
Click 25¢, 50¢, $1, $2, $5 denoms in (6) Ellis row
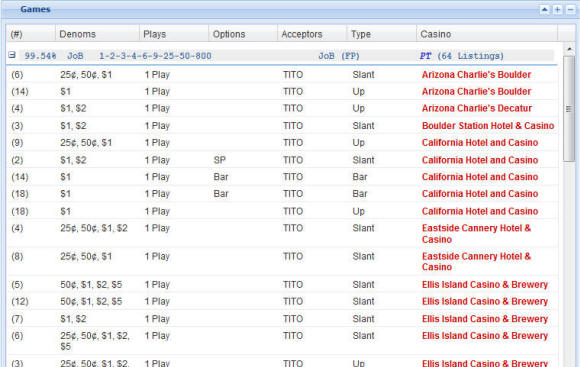click(x=95, y=341)
